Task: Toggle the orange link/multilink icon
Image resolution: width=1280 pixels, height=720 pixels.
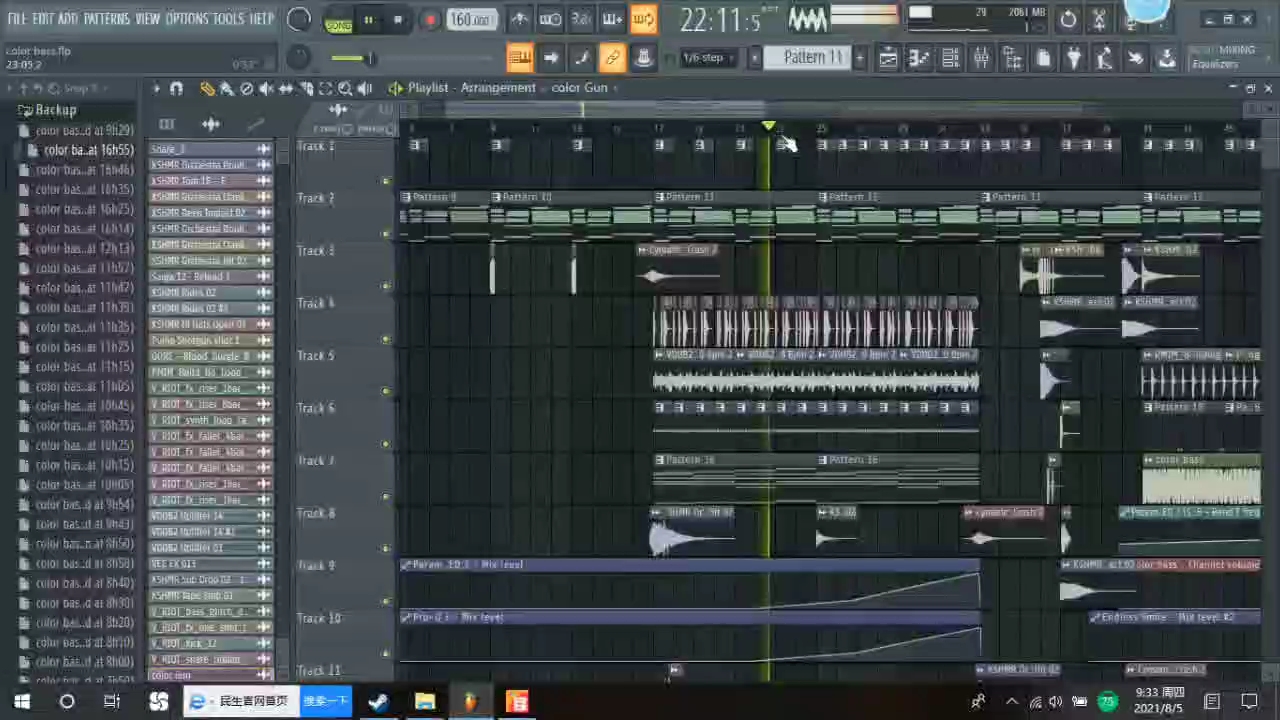Action: coord(613,58)
